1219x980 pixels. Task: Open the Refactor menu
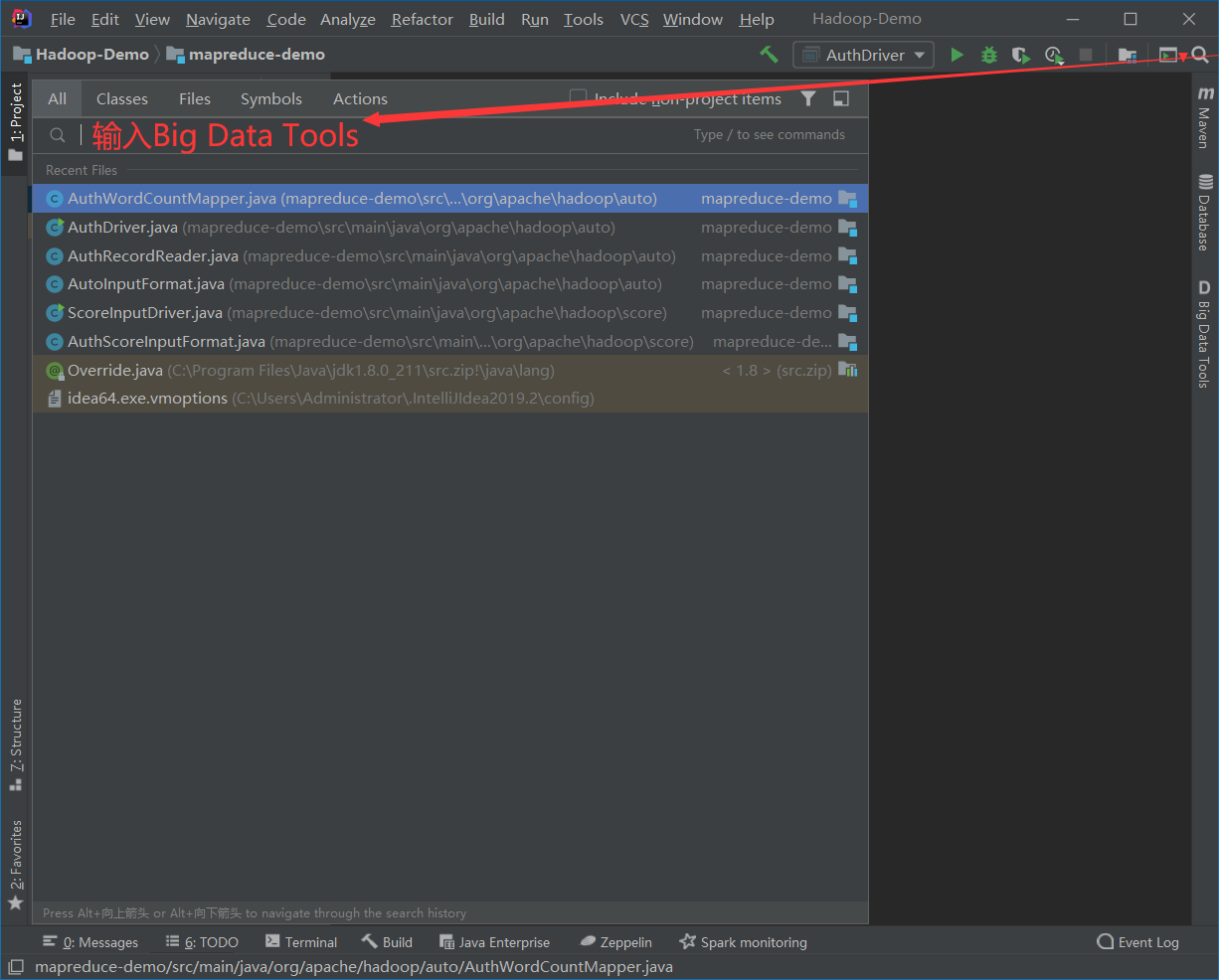click(422, 19)
